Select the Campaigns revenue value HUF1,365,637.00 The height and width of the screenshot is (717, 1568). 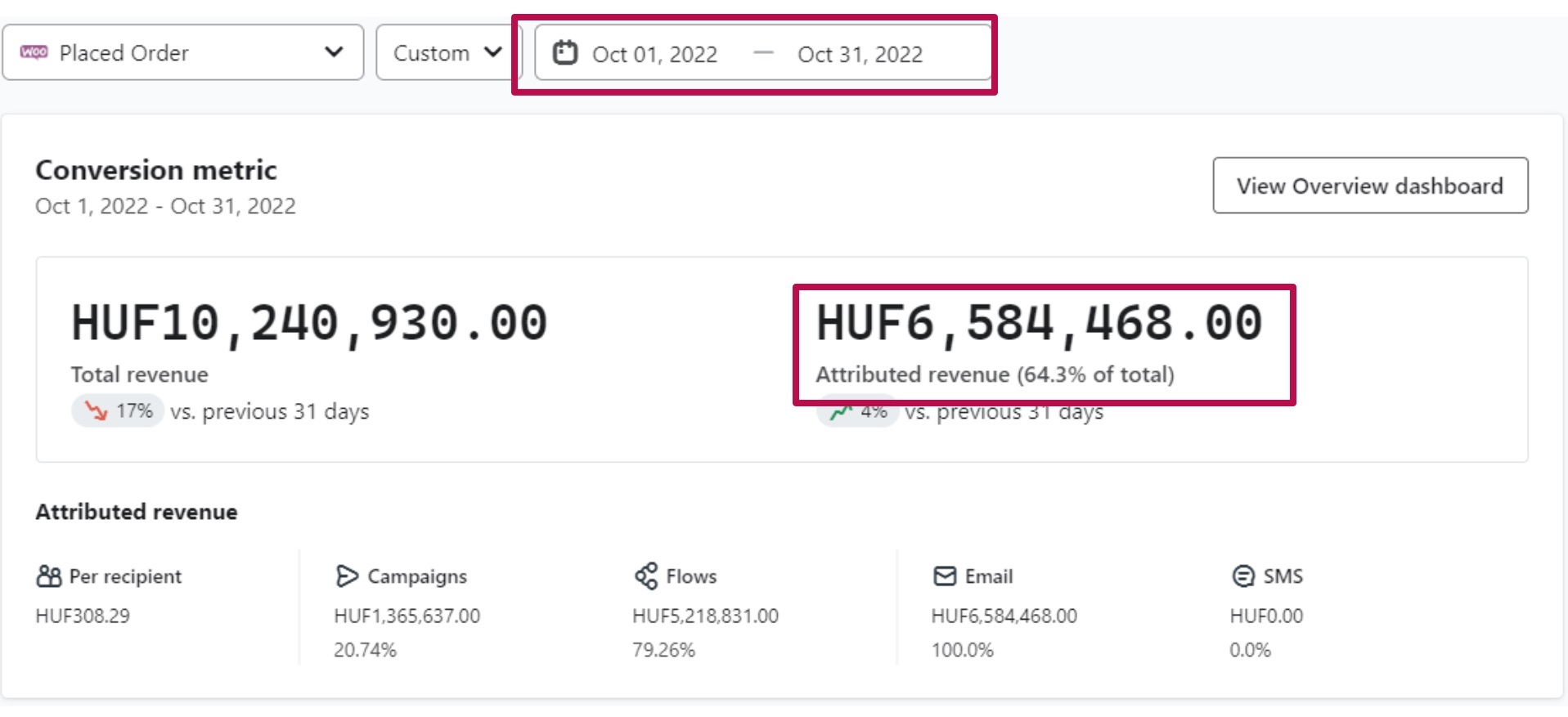tap(407, 616)
